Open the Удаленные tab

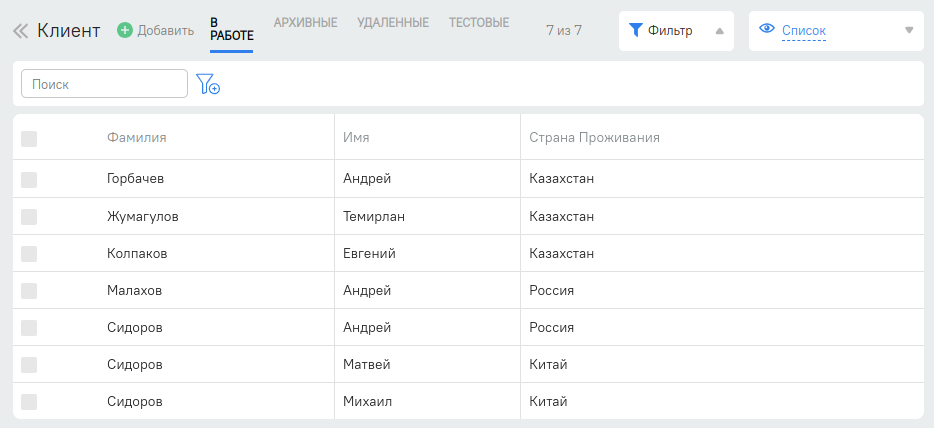click(393, 22)
